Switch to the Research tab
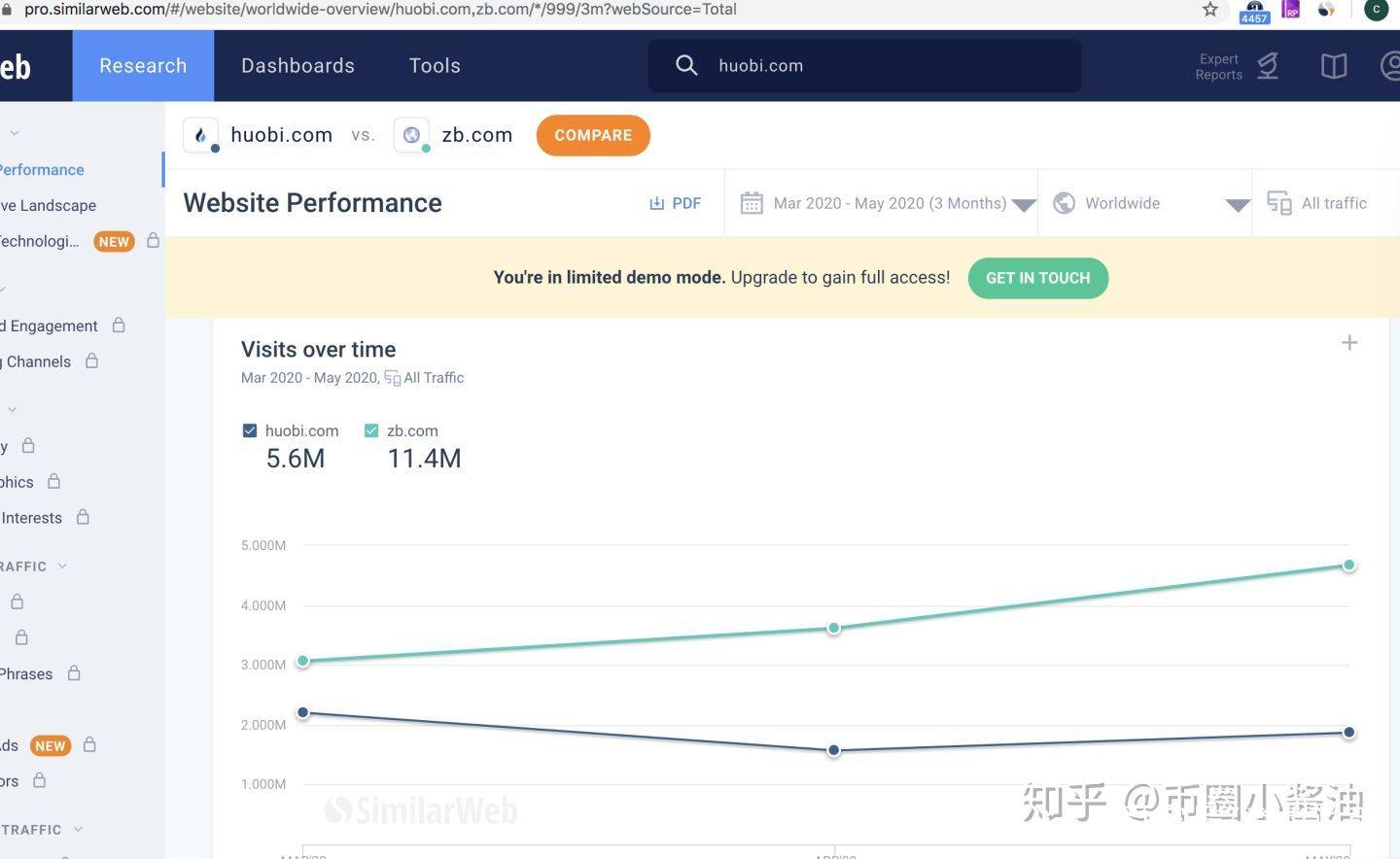 point(143,65)
